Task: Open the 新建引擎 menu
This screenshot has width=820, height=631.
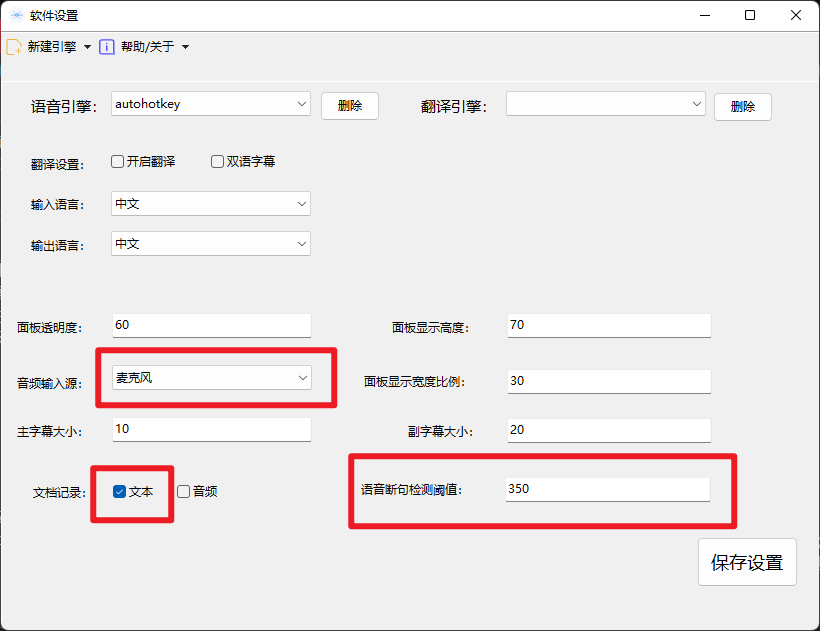Action: pos(52,47)
